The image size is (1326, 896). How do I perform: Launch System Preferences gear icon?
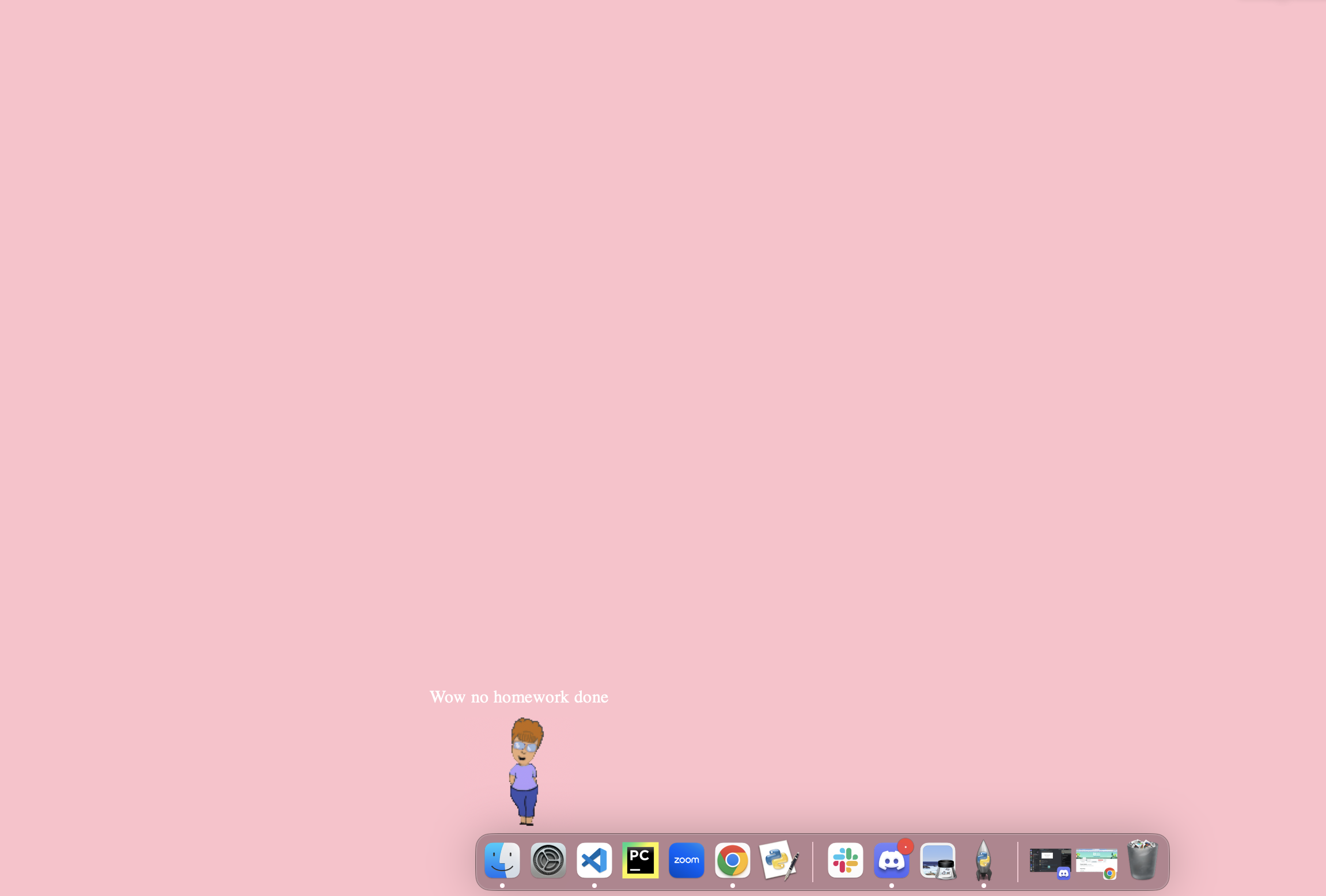coord(548,860)
